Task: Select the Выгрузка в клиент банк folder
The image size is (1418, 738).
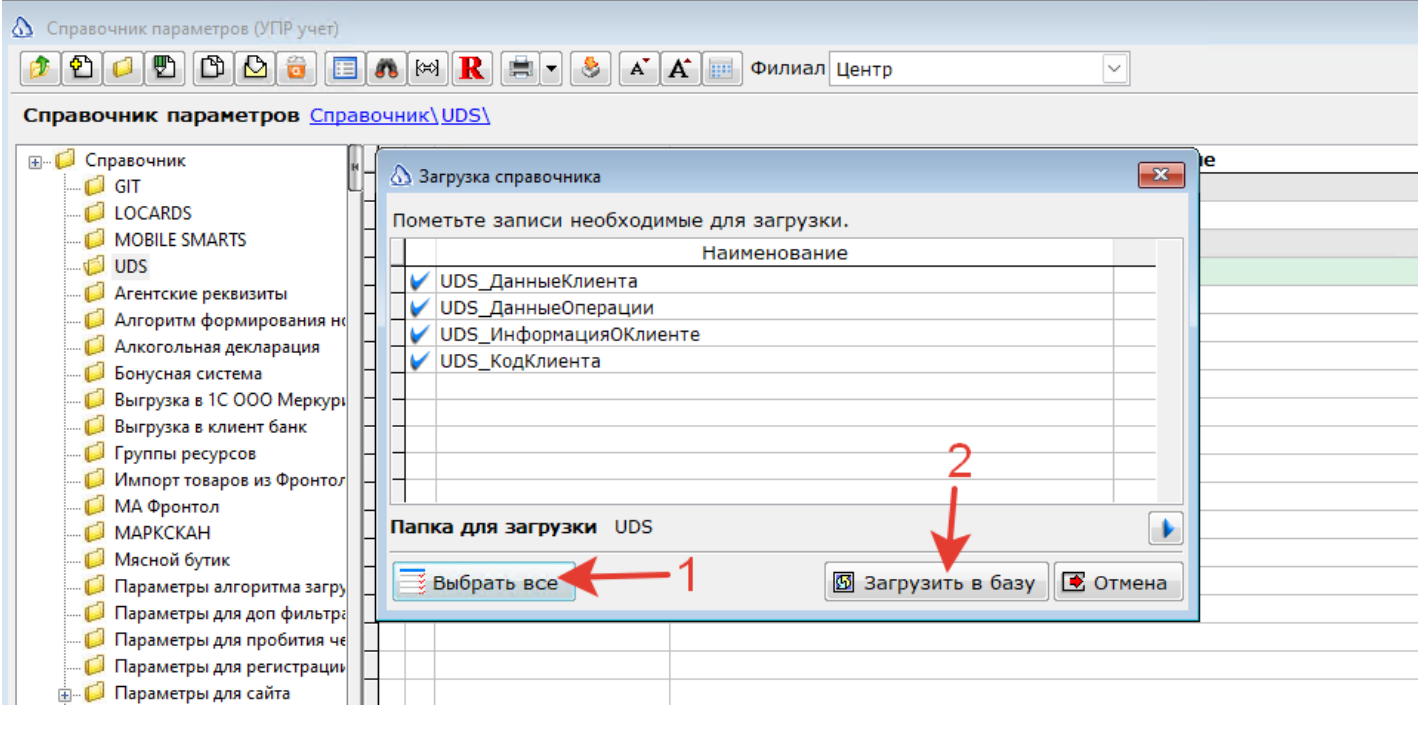Action: pos(210,427)
